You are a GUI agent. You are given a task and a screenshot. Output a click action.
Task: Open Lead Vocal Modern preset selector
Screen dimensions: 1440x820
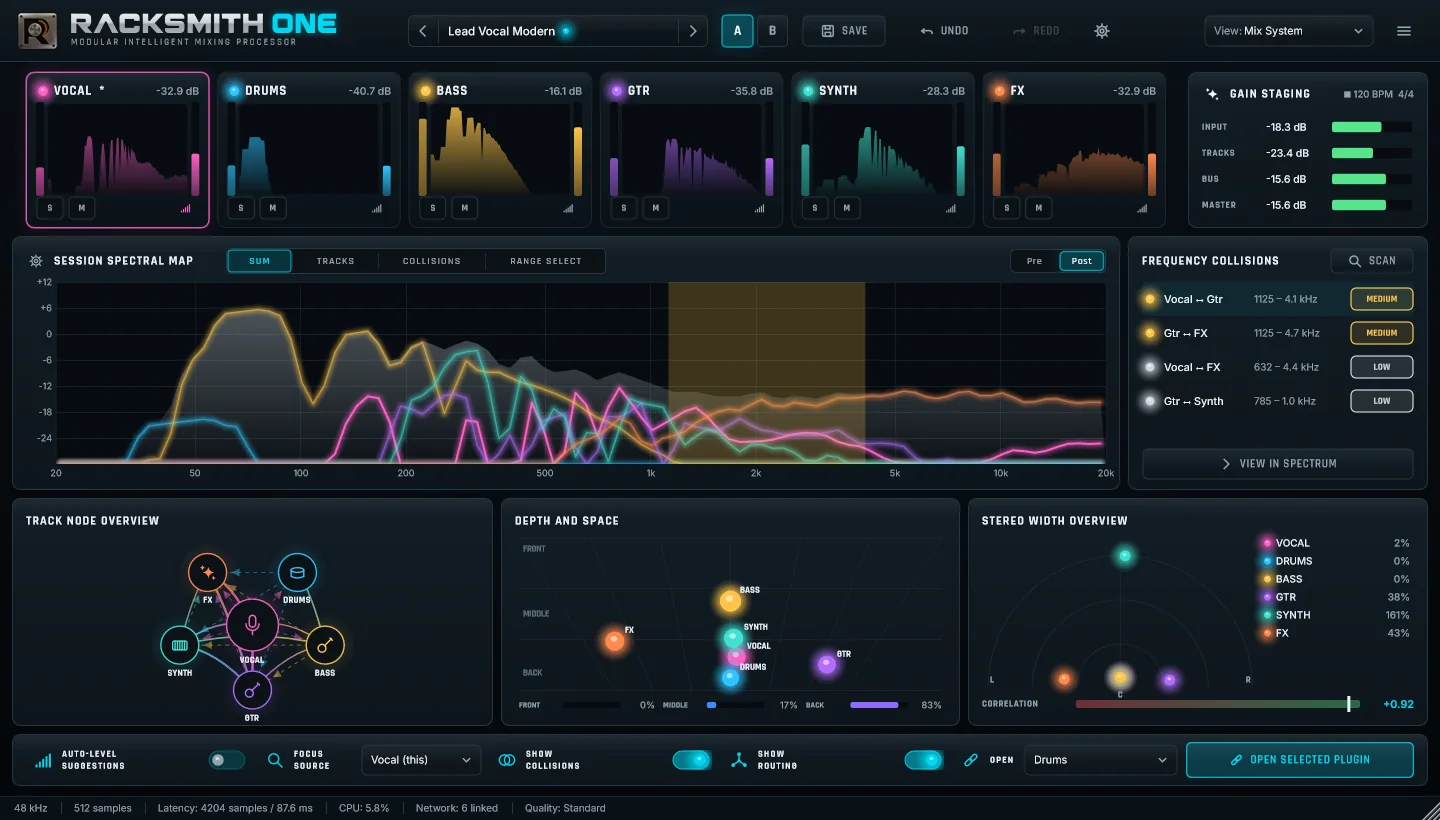558,31
